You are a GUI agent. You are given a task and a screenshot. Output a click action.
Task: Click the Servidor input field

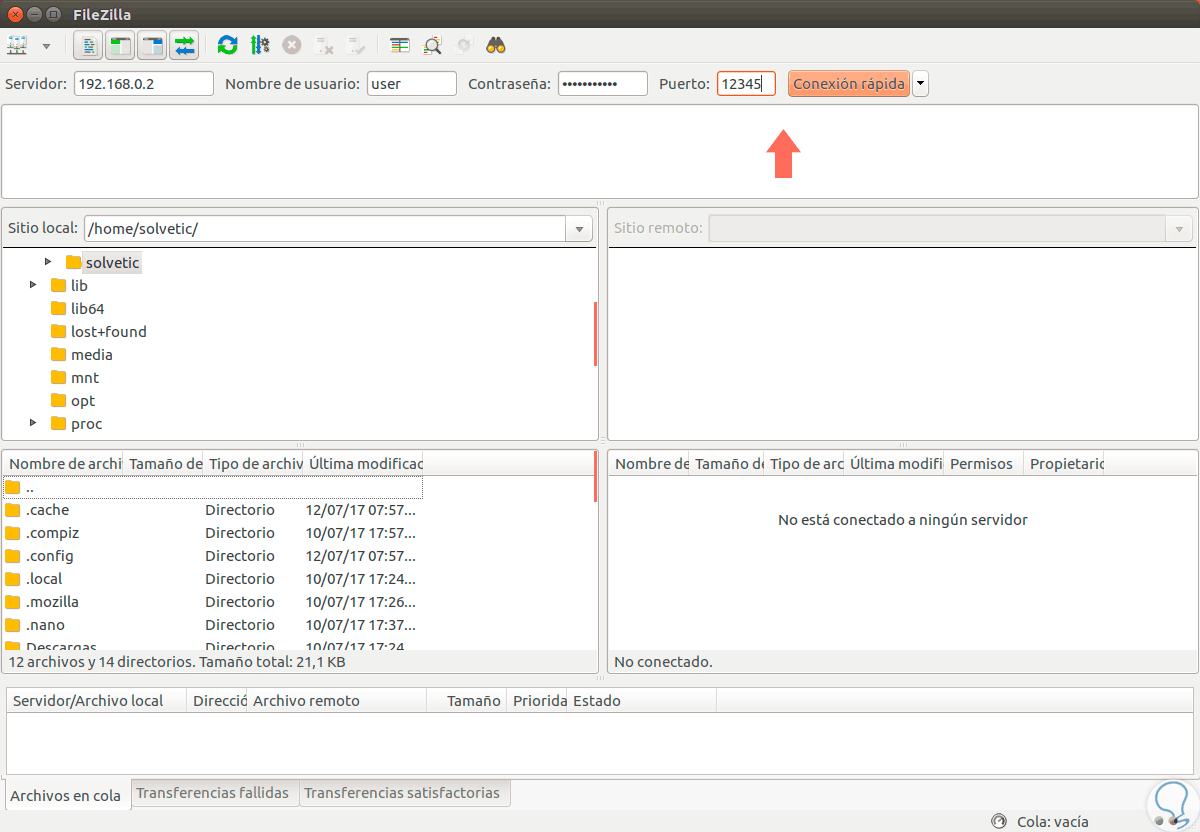(x=144, y=84)
